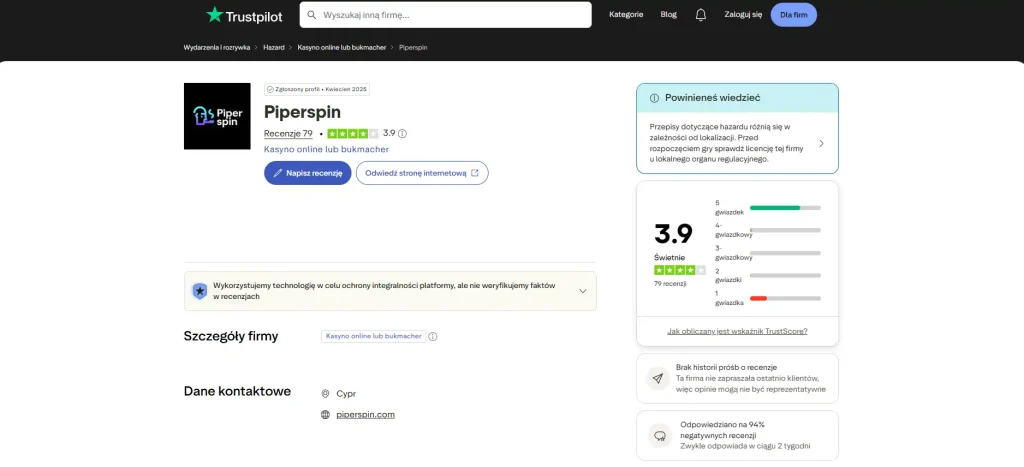Click the shield star icon in integrity notice
Image resolution: width=1024 pixels, height=467 pixels.
199,291
